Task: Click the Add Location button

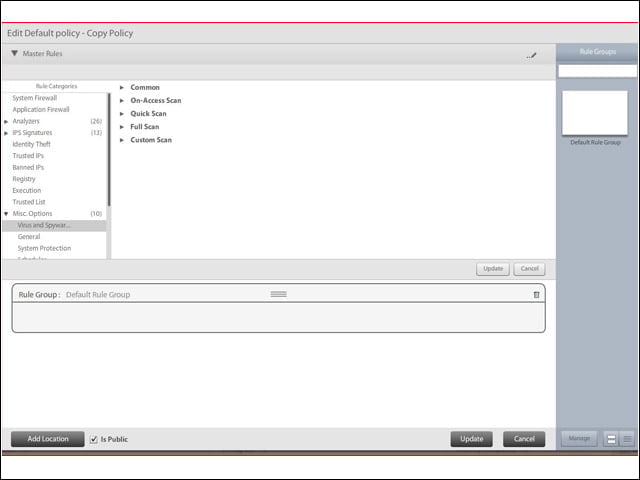Action: point(48,439)
